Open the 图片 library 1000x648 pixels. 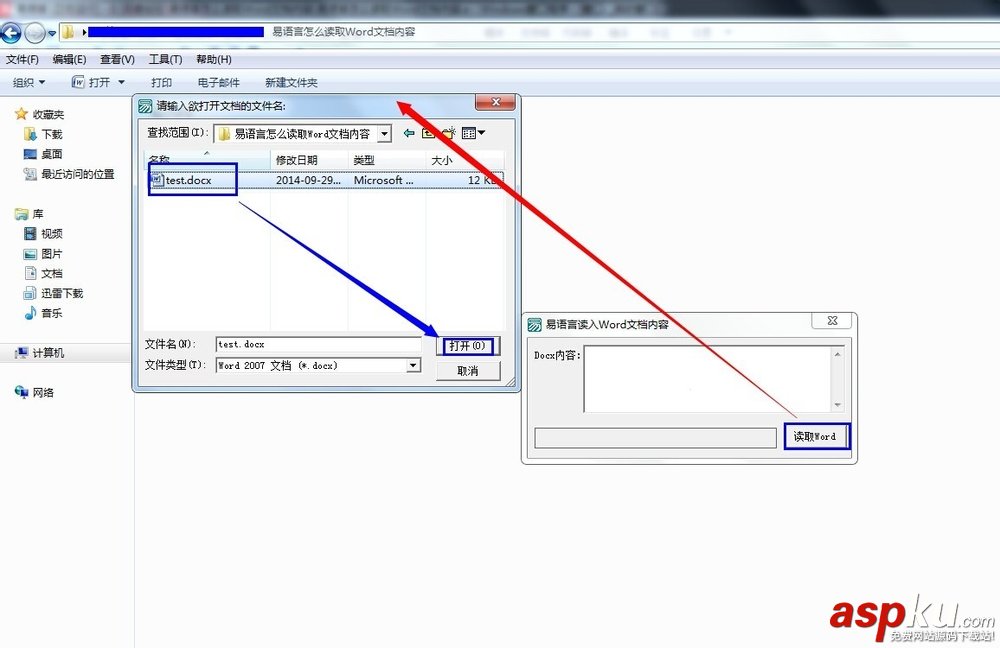click(x=52, y=253)
